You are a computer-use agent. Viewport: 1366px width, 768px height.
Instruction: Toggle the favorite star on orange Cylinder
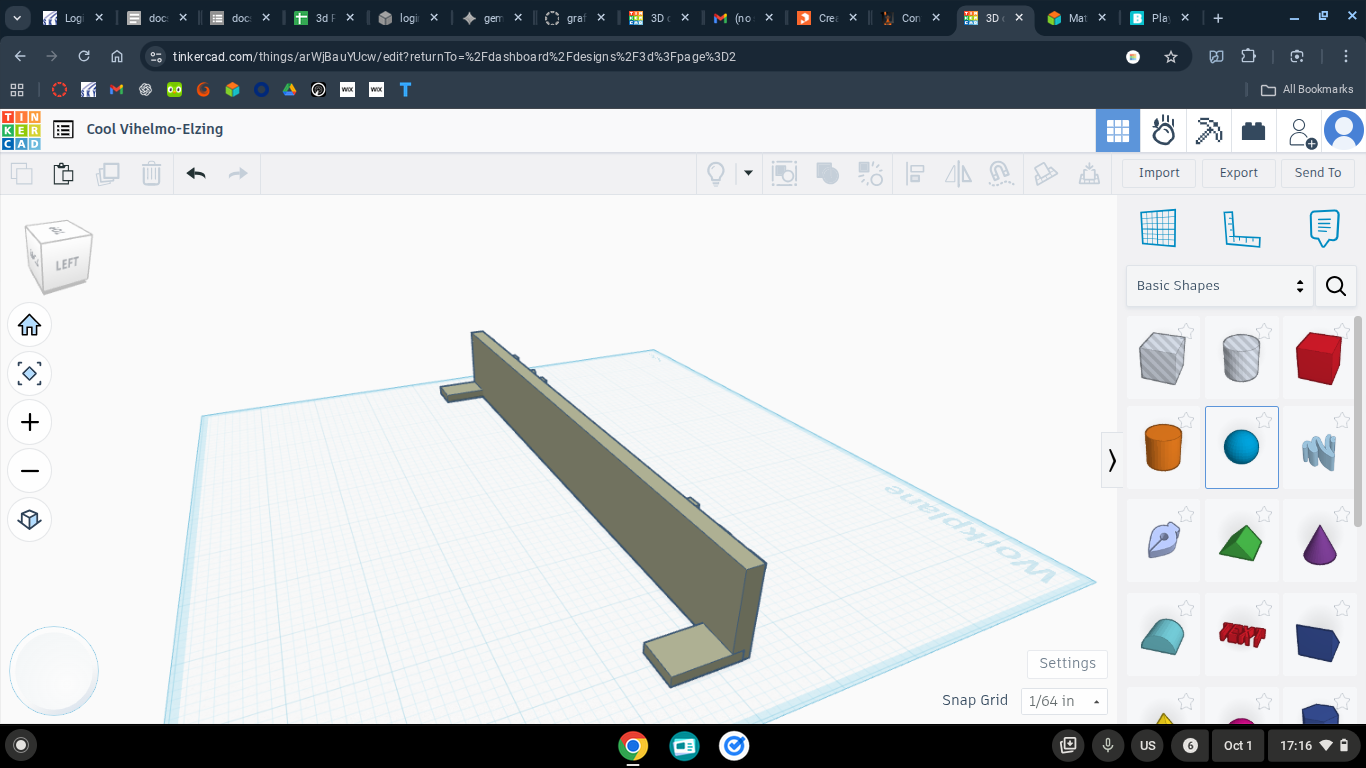coord(1185,420)
